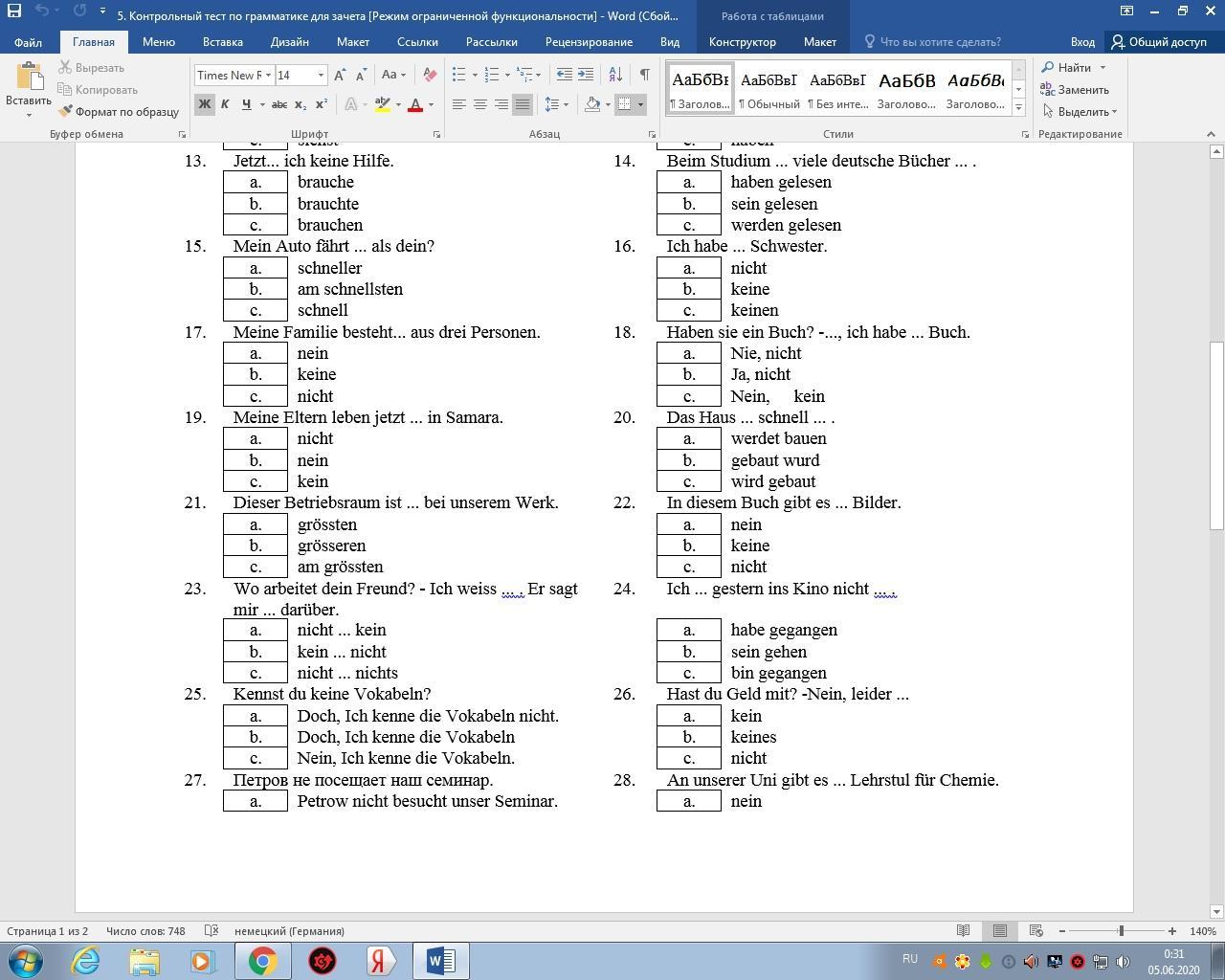The width and height of the screenshot is (1225, 980).
Task: Increase paragraph indent
Action: 586,75
